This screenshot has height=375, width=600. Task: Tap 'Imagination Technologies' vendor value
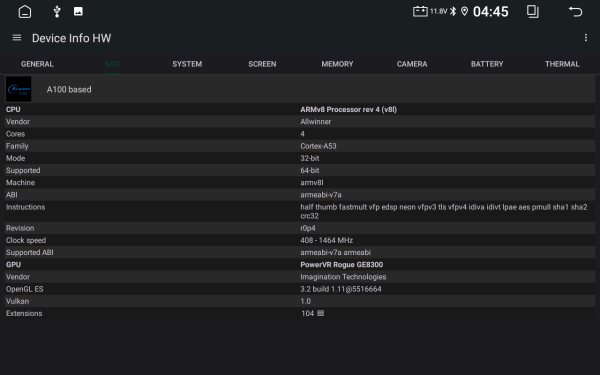click(x=343, y=277)
